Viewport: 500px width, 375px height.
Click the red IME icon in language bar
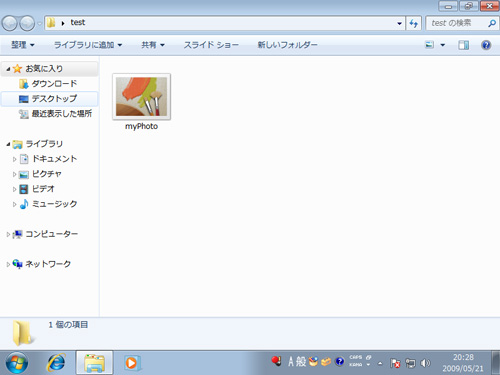pos(276,361)
